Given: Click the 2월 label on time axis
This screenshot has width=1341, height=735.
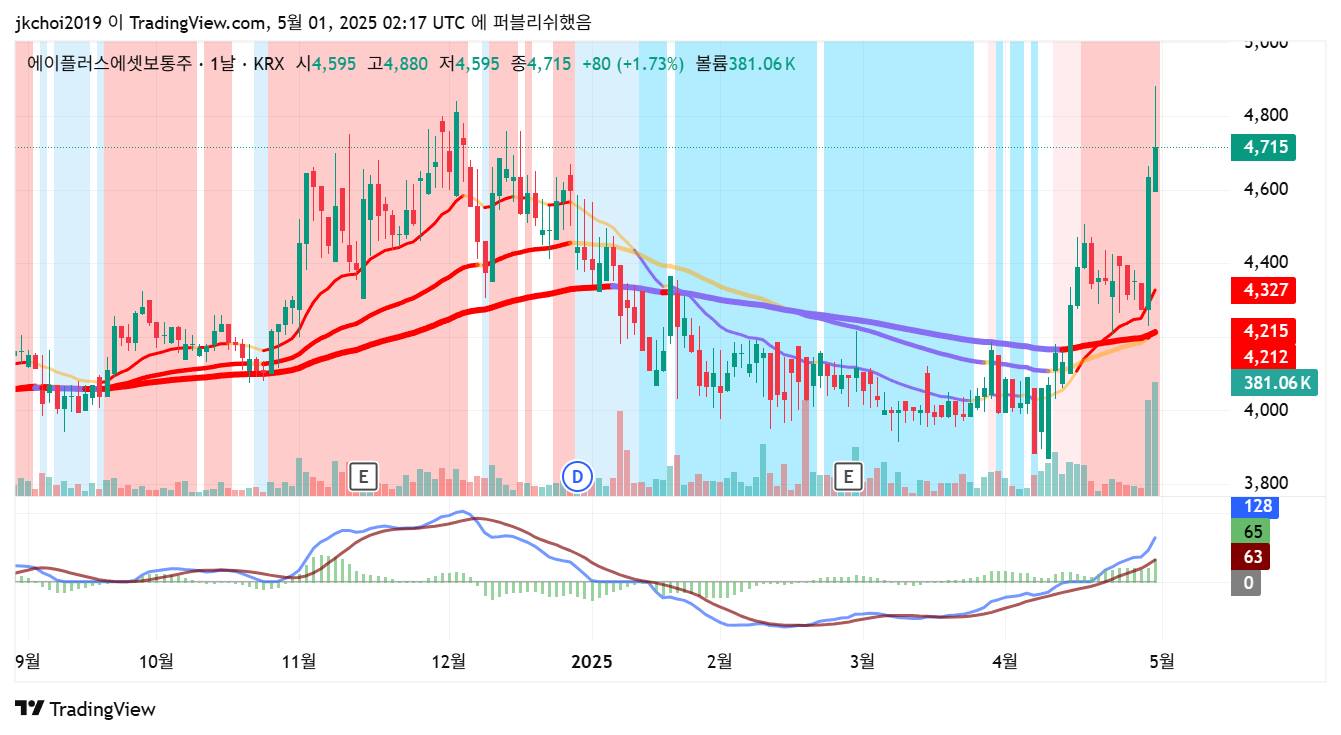Looking at the screenshot, I should [719, 660].
